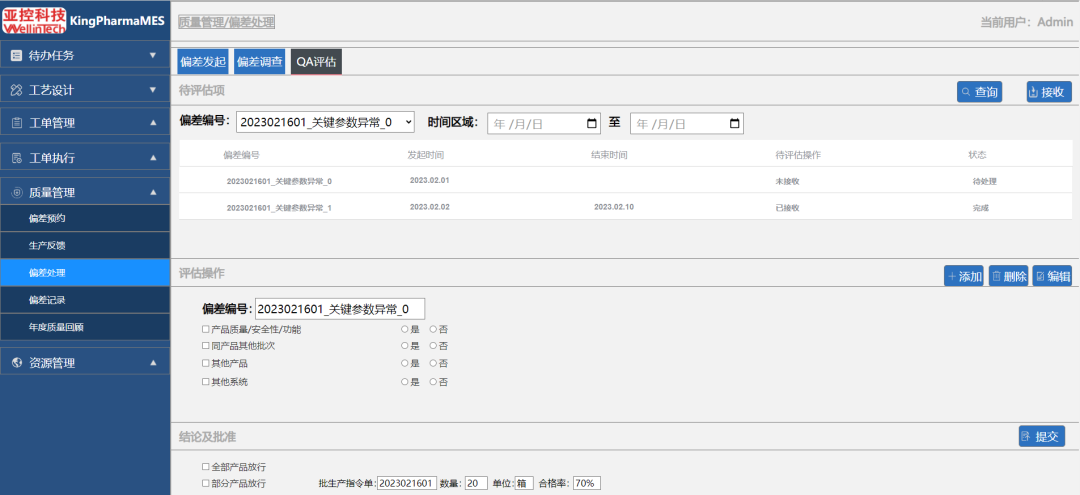This screenshot has height=495, width=1080.
Task: Click the 质量管理 circle icon
Action: (x=17, y=193)
